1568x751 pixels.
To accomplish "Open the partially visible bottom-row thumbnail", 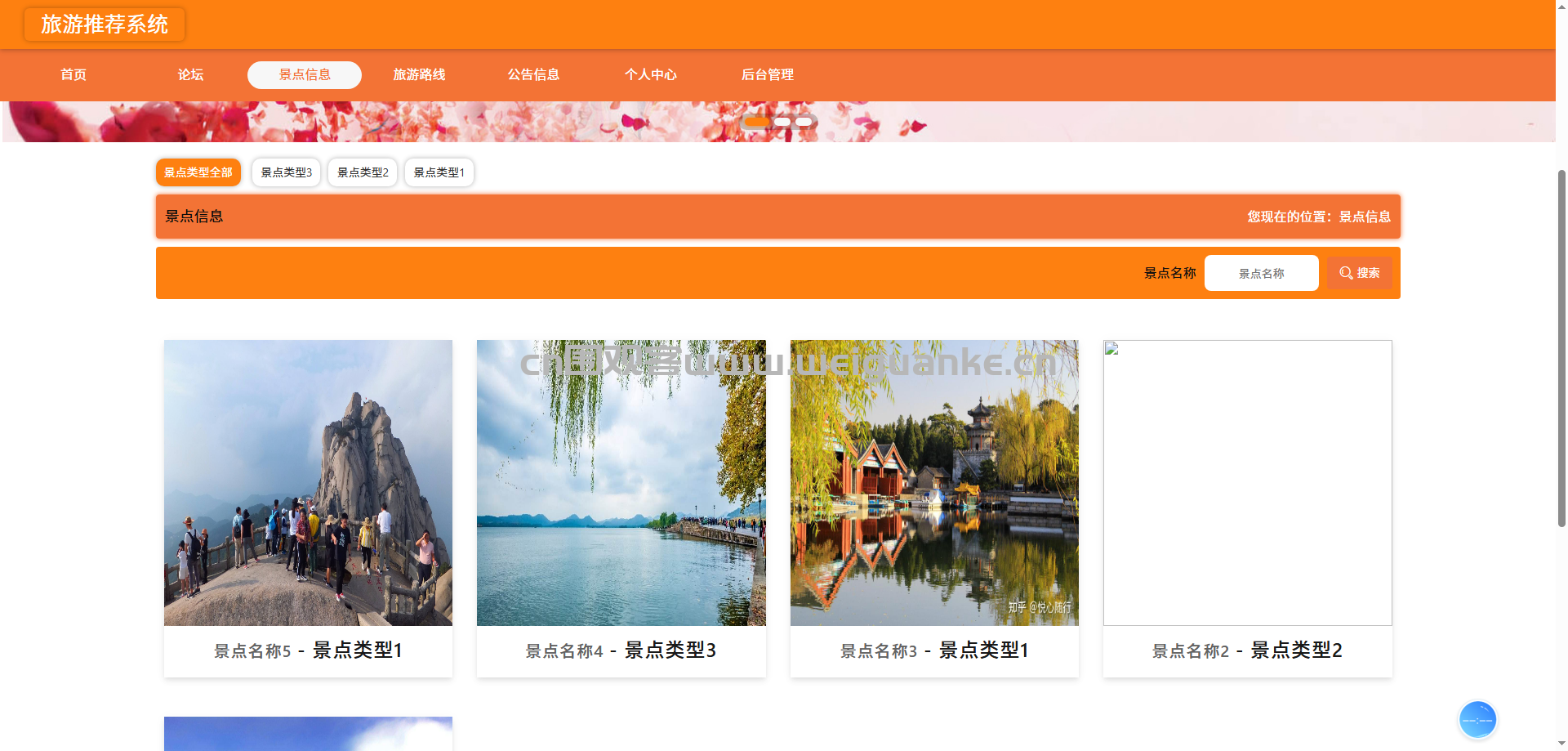I will pyautogui.click(x=308, y=734).
